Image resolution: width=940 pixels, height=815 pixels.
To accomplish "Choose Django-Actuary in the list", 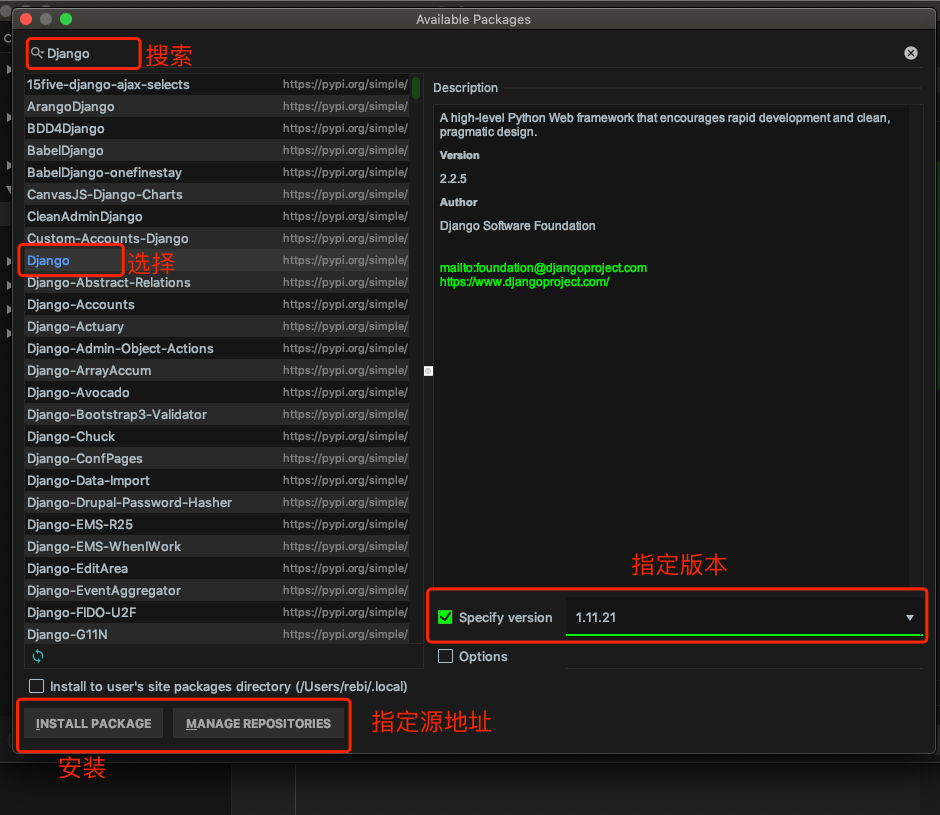I will [x=217, y=326].
